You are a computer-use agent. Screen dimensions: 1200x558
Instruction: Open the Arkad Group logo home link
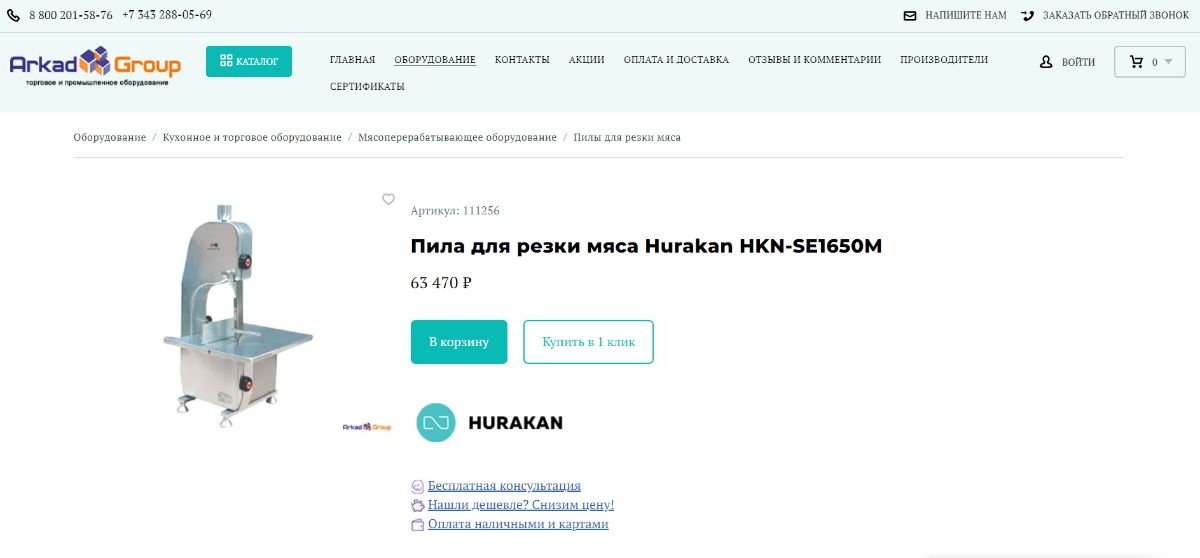[95, 66]
